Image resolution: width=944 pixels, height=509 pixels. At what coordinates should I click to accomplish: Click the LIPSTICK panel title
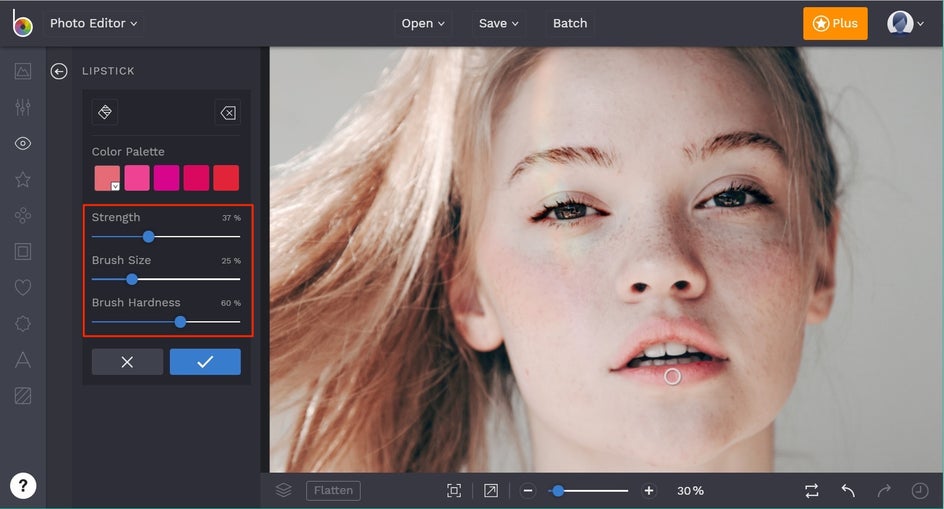108,71
